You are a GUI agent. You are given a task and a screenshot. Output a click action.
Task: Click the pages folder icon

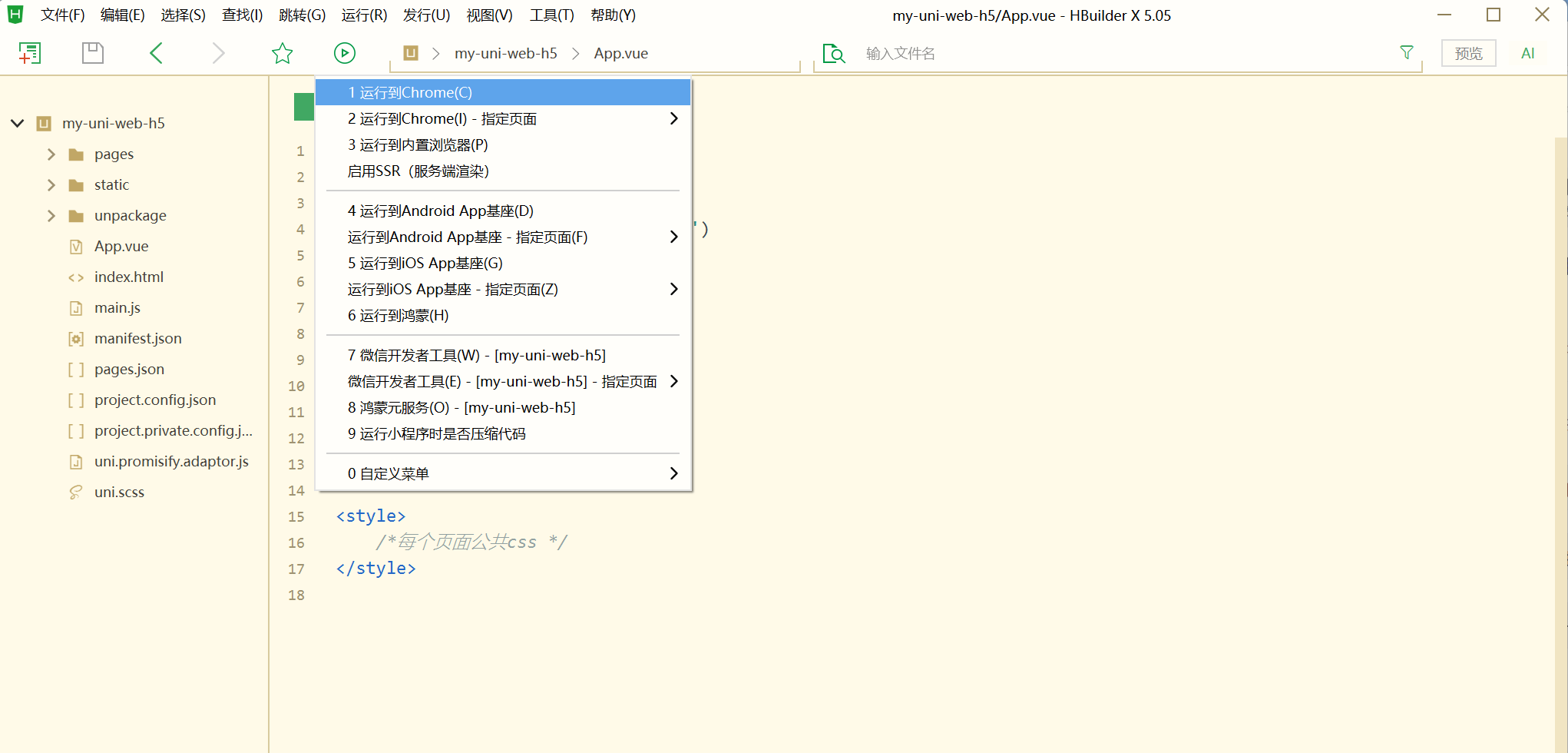coord(76,154)
